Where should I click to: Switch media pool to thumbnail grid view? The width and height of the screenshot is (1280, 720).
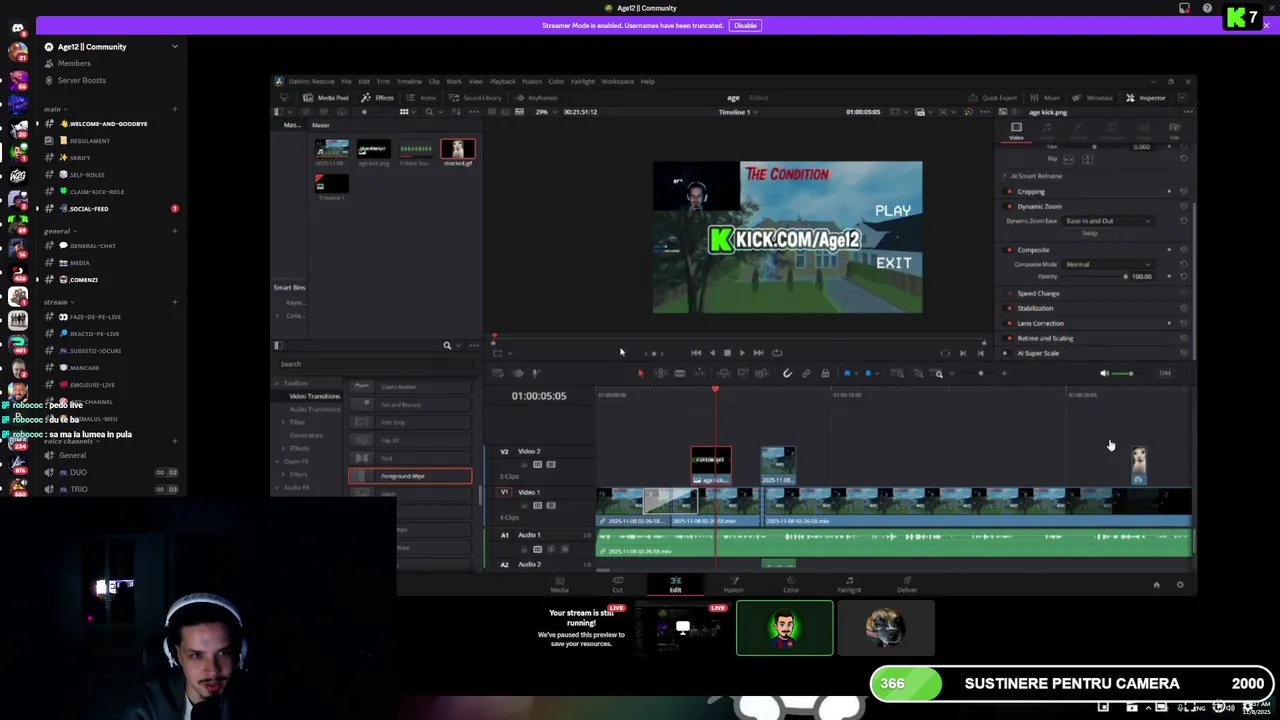coord(404,112)
